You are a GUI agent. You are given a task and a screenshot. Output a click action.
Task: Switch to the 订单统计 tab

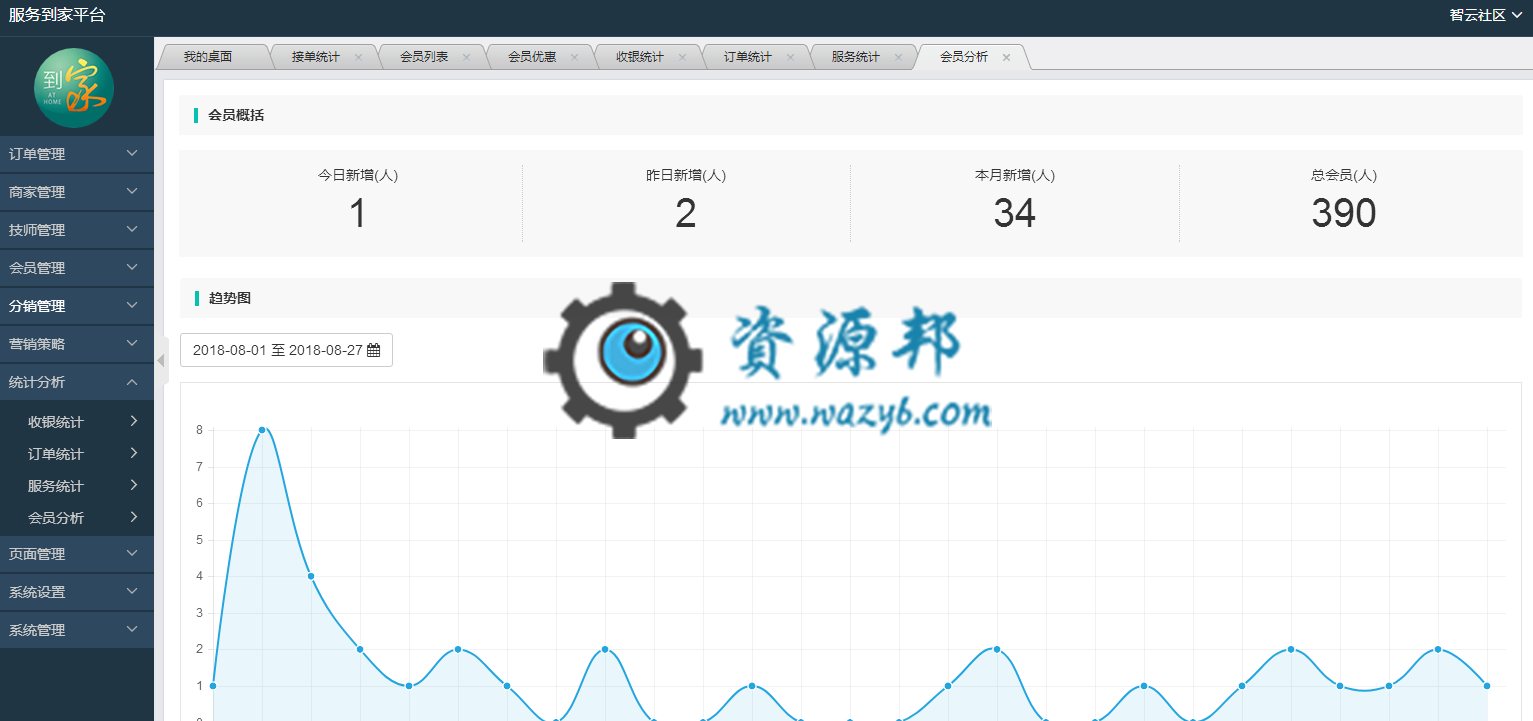(x=748, y=57)
